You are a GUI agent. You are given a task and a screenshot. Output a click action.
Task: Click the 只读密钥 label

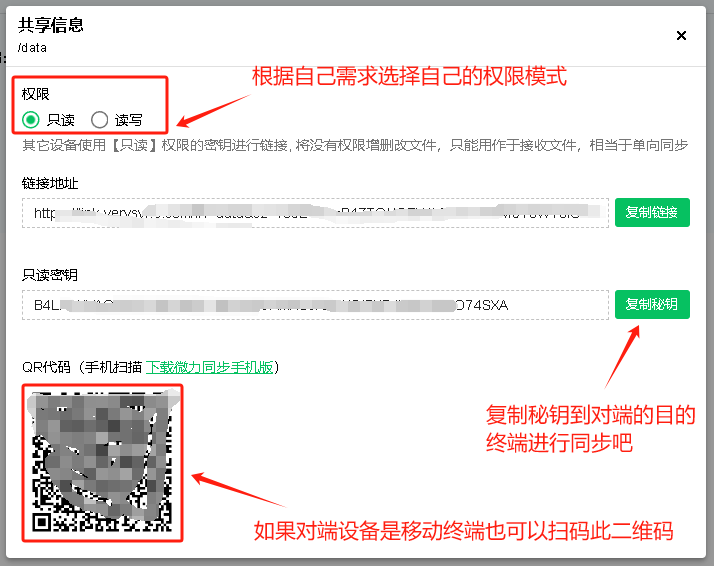[50, 275]
